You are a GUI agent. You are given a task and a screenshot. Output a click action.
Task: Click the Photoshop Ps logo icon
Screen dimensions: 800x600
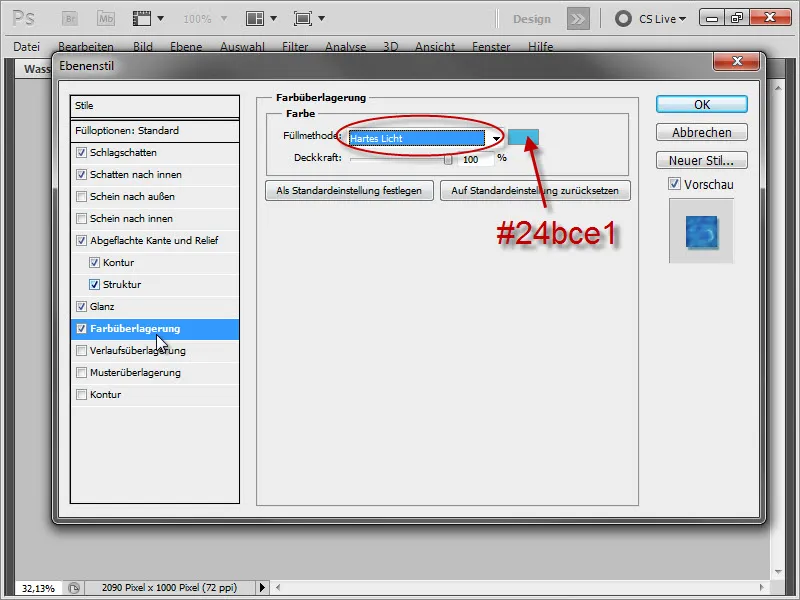point(24,19)
